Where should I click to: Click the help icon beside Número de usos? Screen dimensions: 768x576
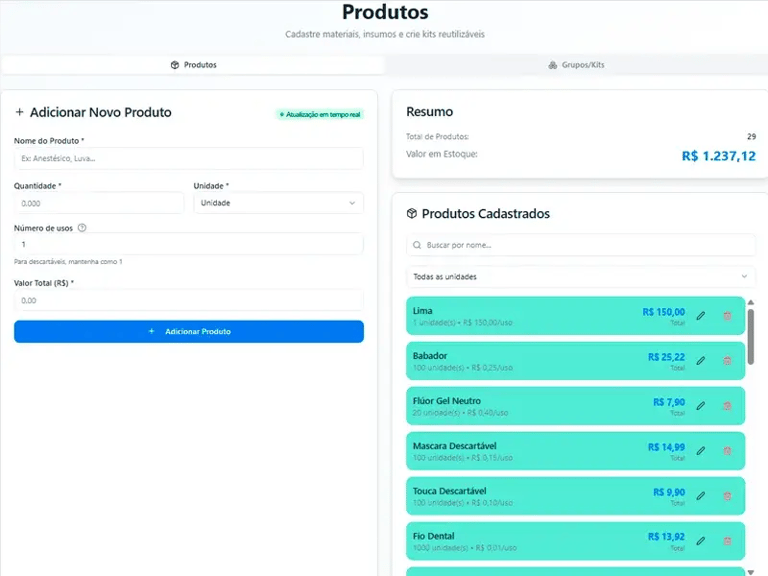point(82,228)
